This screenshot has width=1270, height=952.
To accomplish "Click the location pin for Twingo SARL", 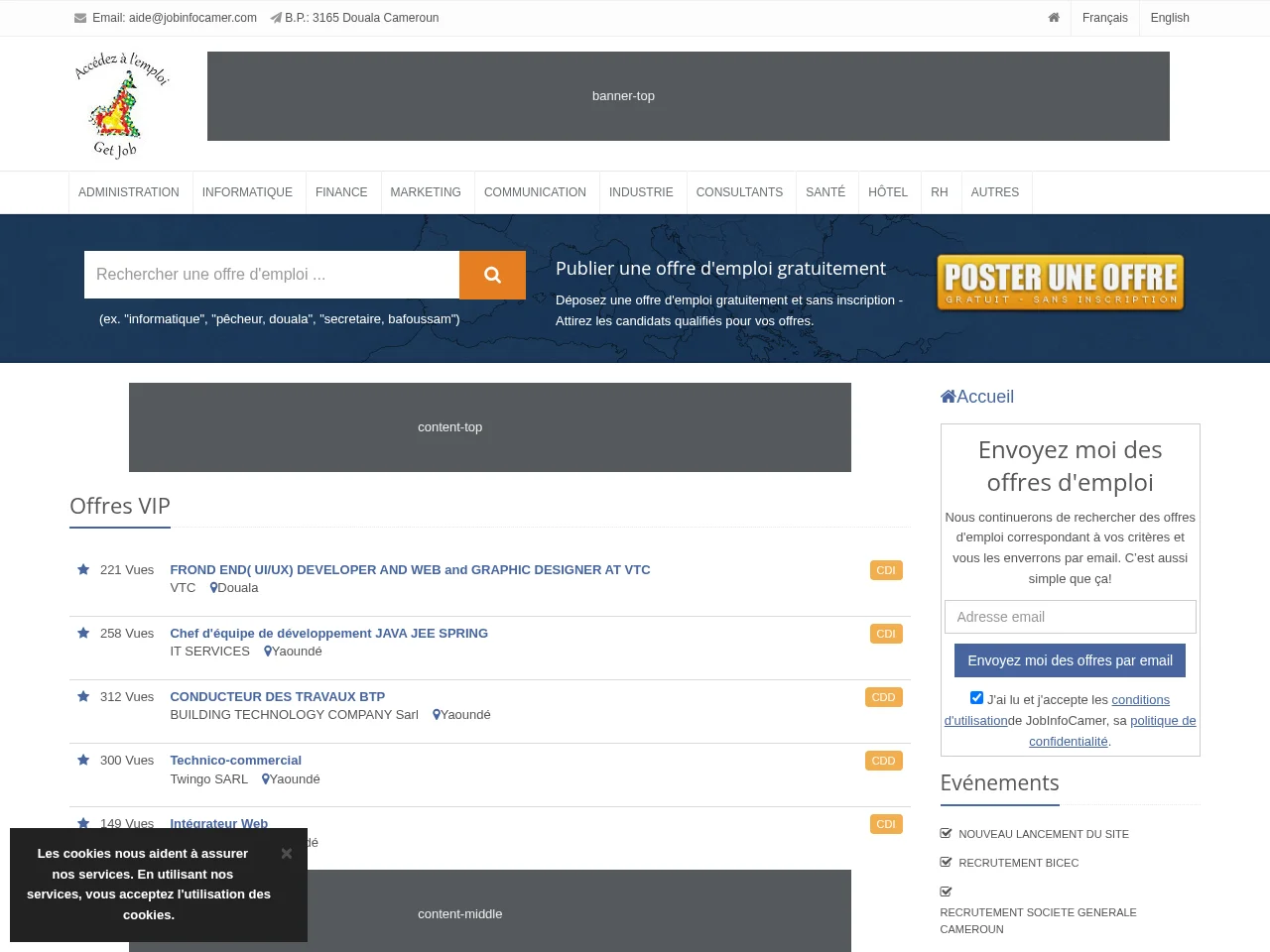I will click(x=266, y=779).
